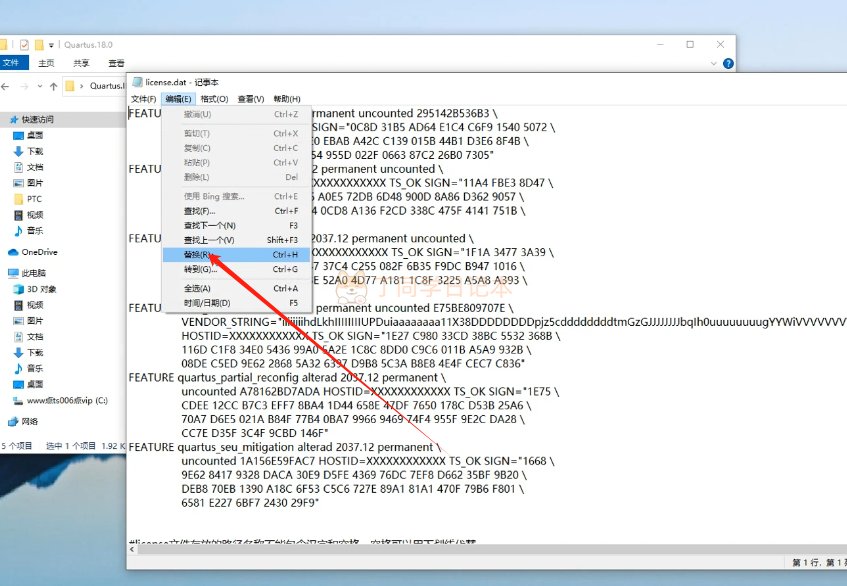Select 转到(G) in the Edit menu
The width and height of the screenshot is (847, 586).
tap(200, 269)
